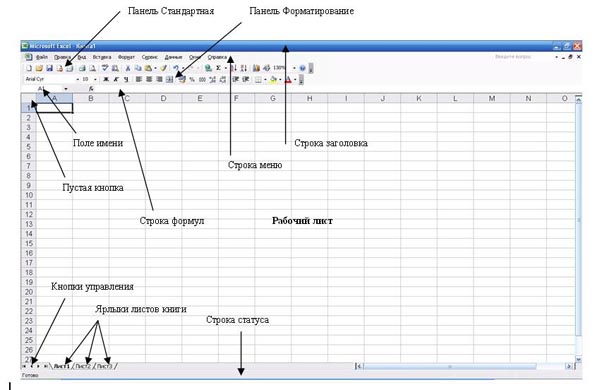
Task: Click the Borders icon
Action: [258, 79]
